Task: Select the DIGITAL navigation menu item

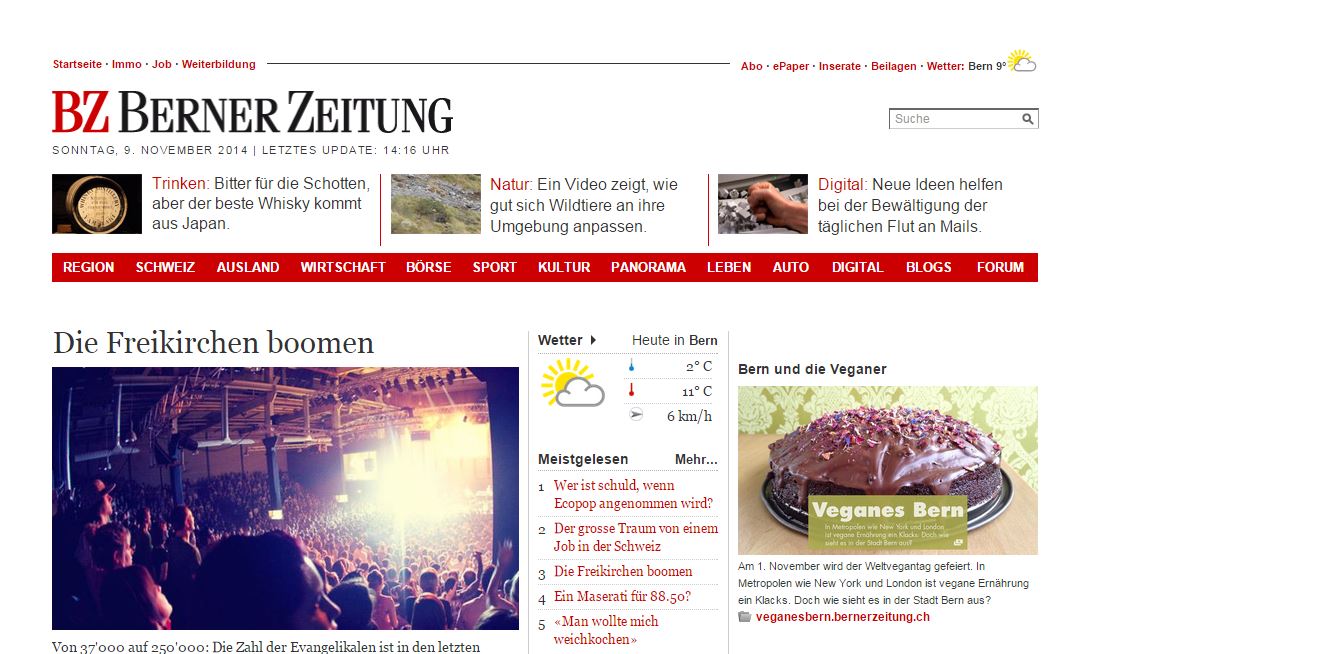Action: [x=858, y=267]
